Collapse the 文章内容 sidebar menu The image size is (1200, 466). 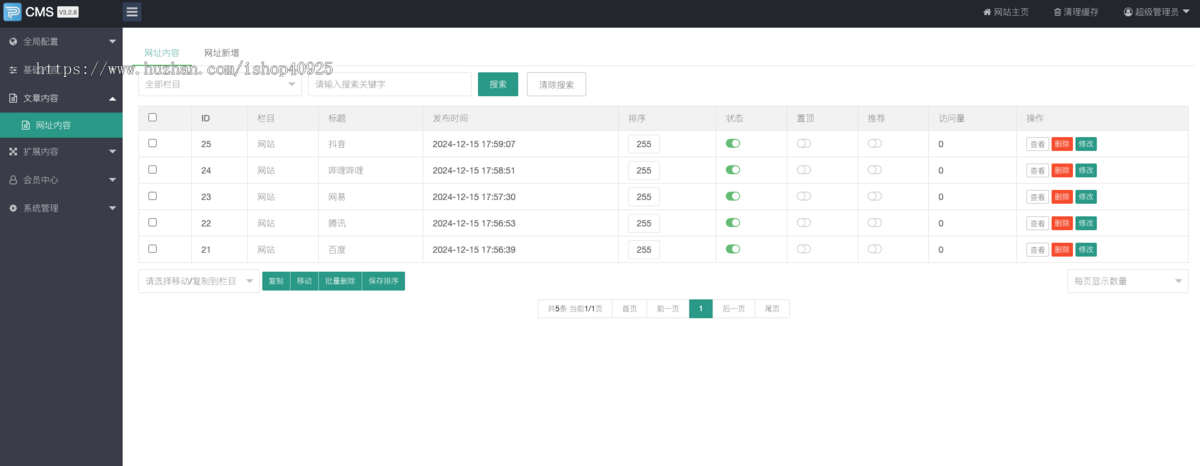click(61, 98)
